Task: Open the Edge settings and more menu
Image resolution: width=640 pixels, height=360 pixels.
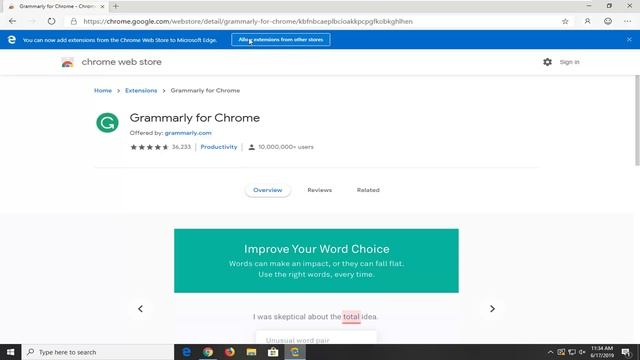Action: point(627,21)
